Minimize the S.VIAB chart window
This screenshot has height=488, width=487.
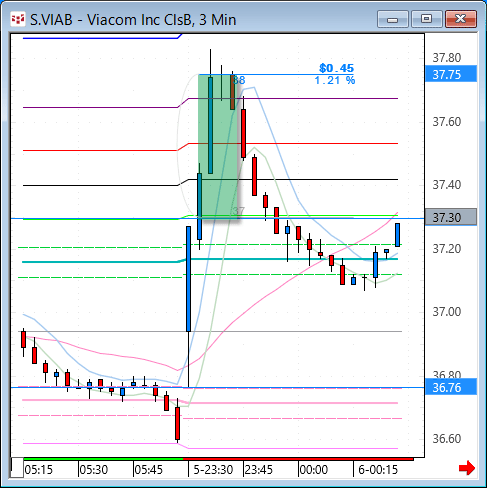pyautogui.click(x=393, y=19)
